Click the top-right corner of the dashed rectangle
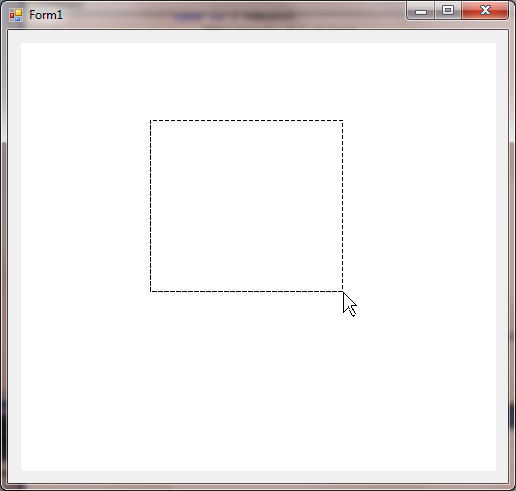 tap(342, 121)
